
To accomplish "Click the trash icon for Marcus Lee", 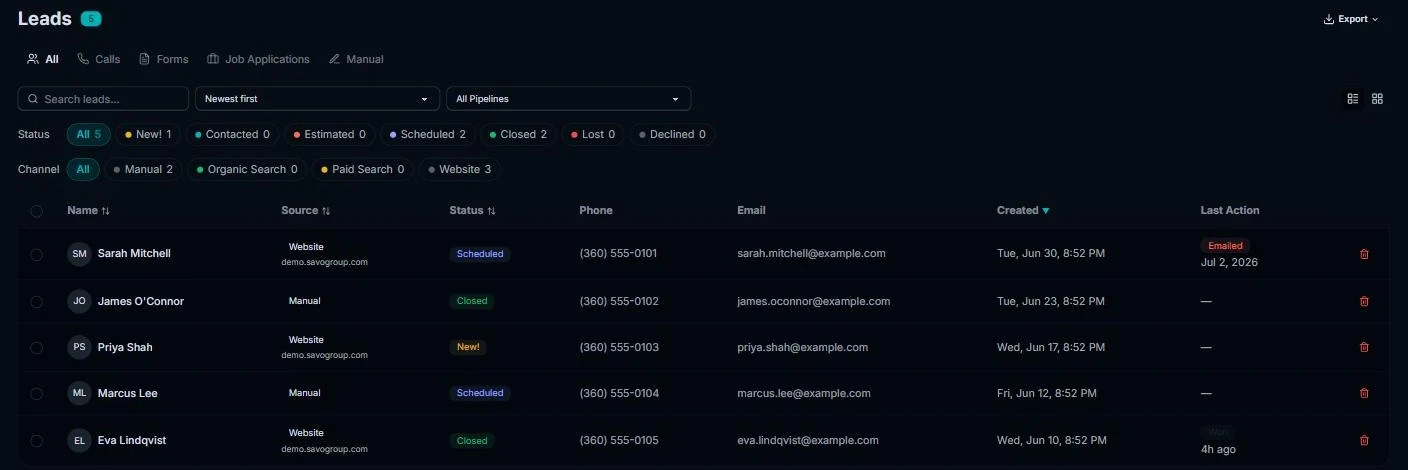I will pyautogui.click(x=1364, y=393).
